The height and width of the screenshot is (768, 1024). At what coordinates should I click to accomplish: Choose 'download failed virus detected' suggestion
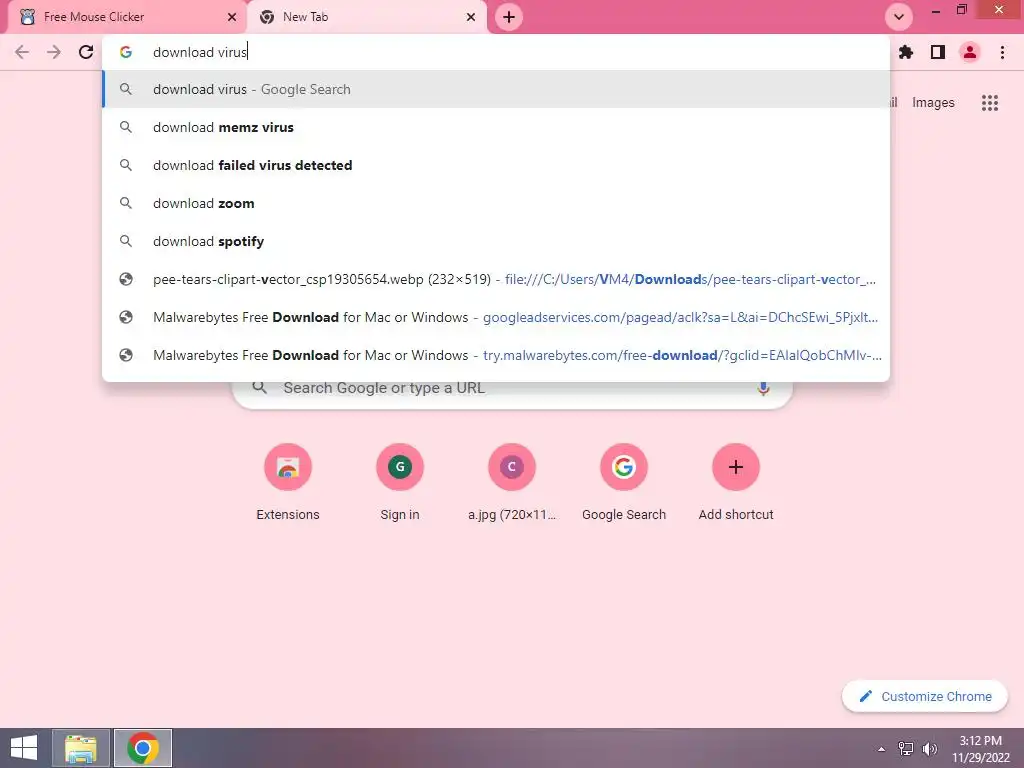pos(496,165)
